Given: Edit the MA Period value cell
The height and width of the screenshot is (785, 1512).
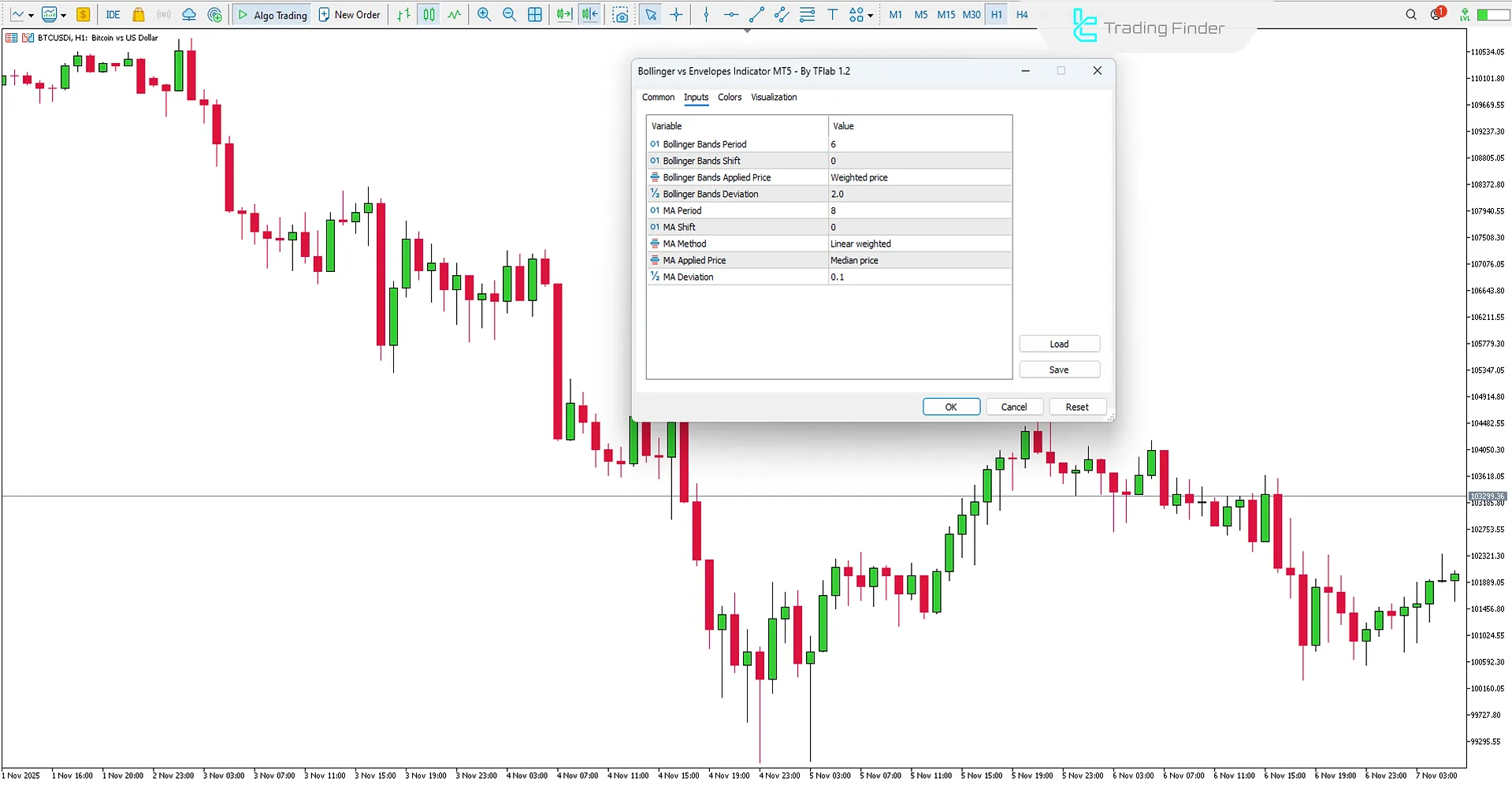Looking at the screenshot, I should [918, 210].
